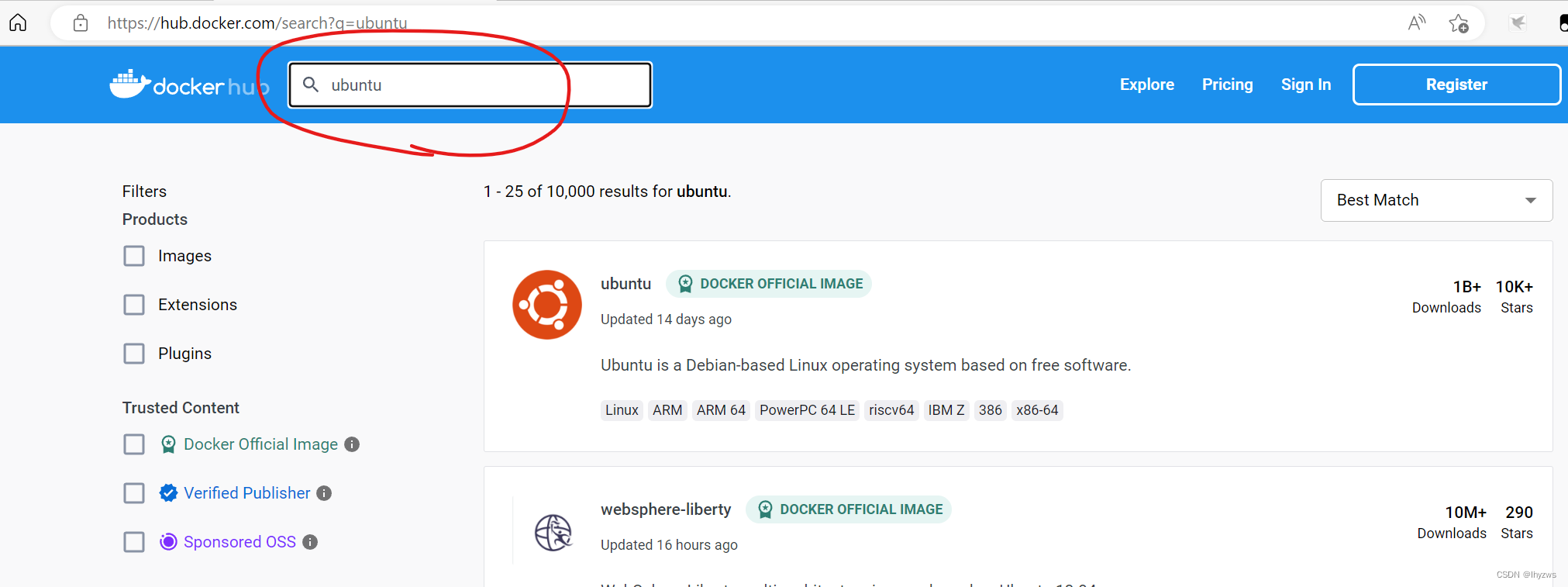
Task: Open the websphere-liberty logo icon
Action: click(x=553, y=533)
